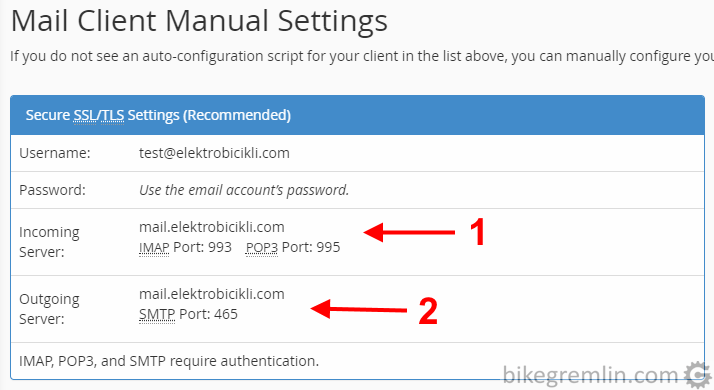
Task: Click the SSL abbreviation in the panel header
Action: [85, 115]
